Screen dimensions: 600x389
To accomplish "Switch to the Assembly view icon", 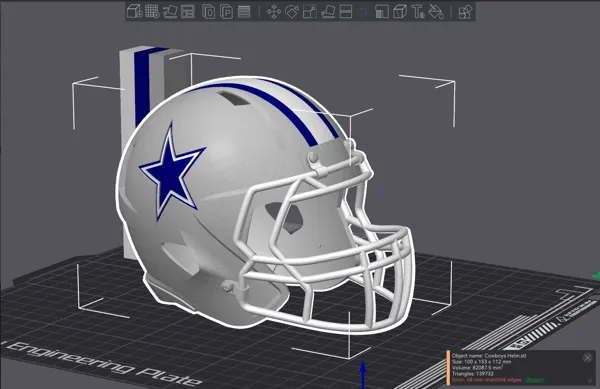I will (465, 11).
